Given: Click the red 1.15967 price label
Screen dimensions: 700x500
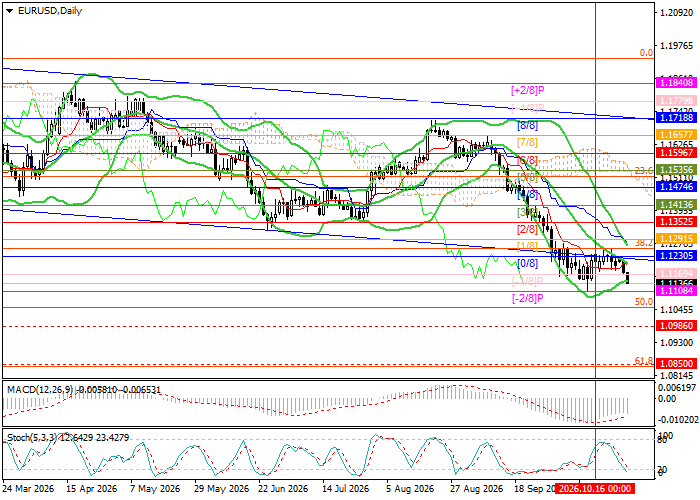Looking at the screenshot, I should (x=676, y=153).
